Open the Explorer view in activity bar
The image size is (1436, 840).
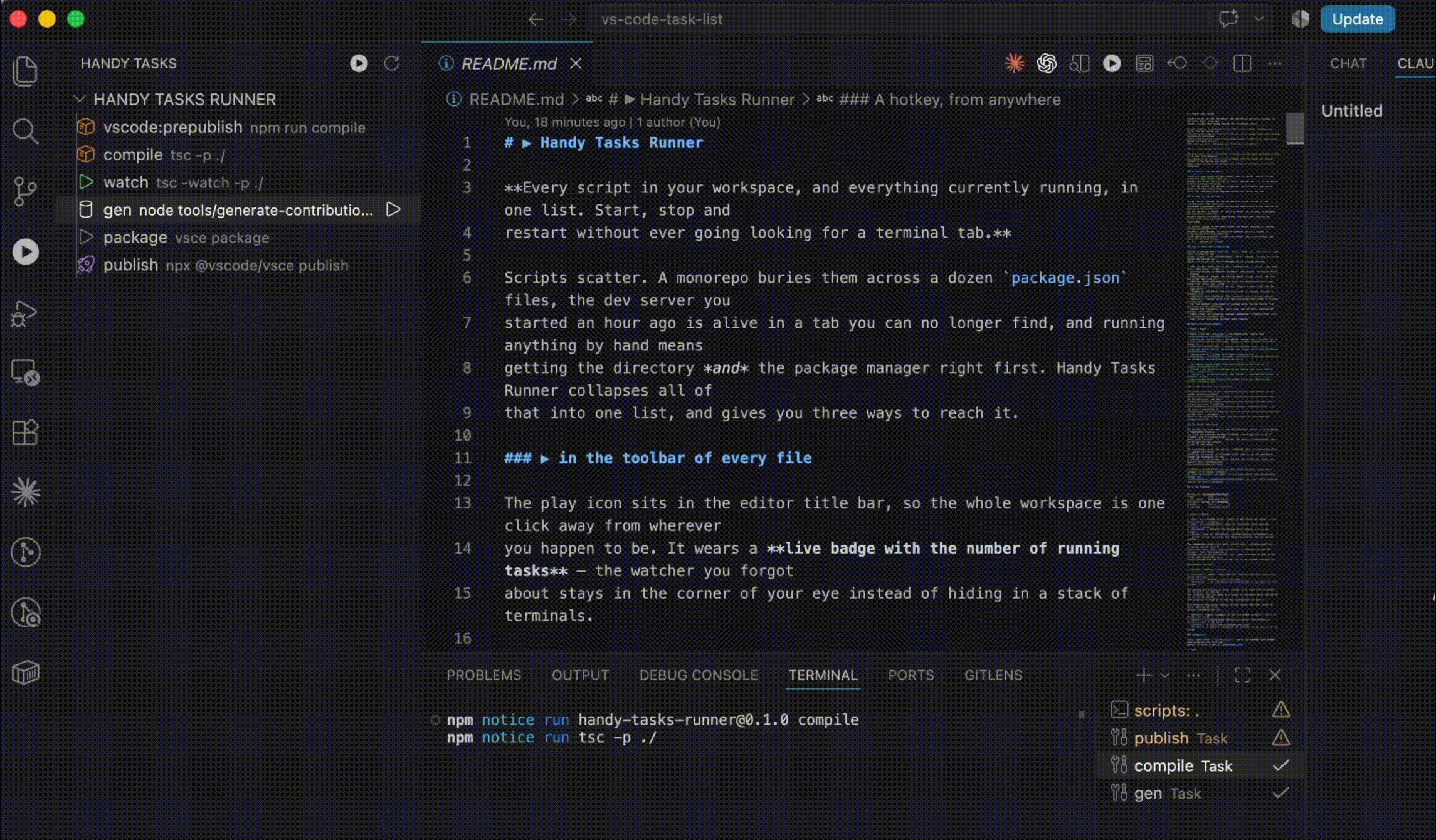click(25, 70)
